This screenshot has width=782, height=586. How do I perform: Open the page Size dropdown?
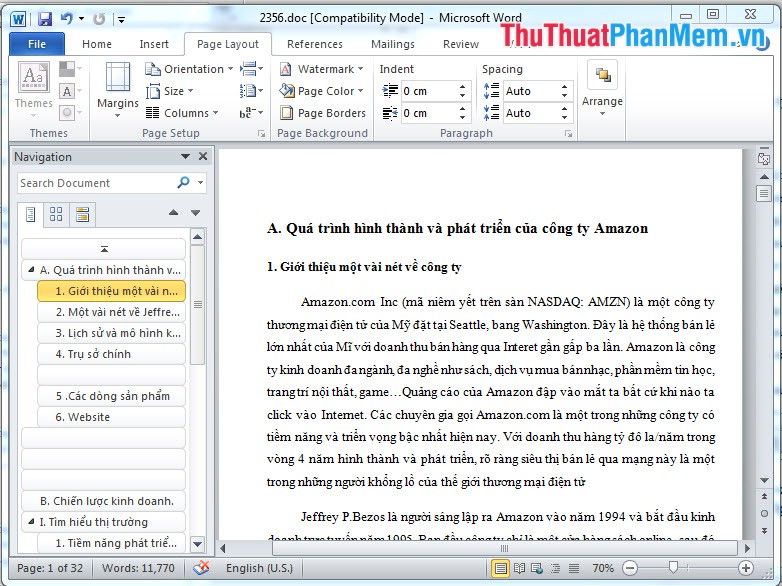click(x=170, y=91)
